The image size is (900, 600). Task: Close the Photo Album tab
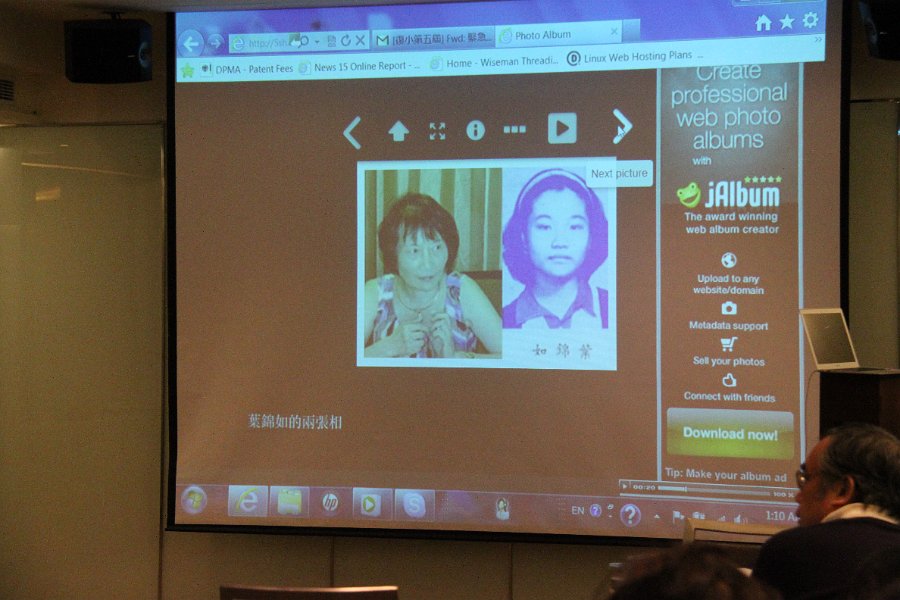(614, 32)
